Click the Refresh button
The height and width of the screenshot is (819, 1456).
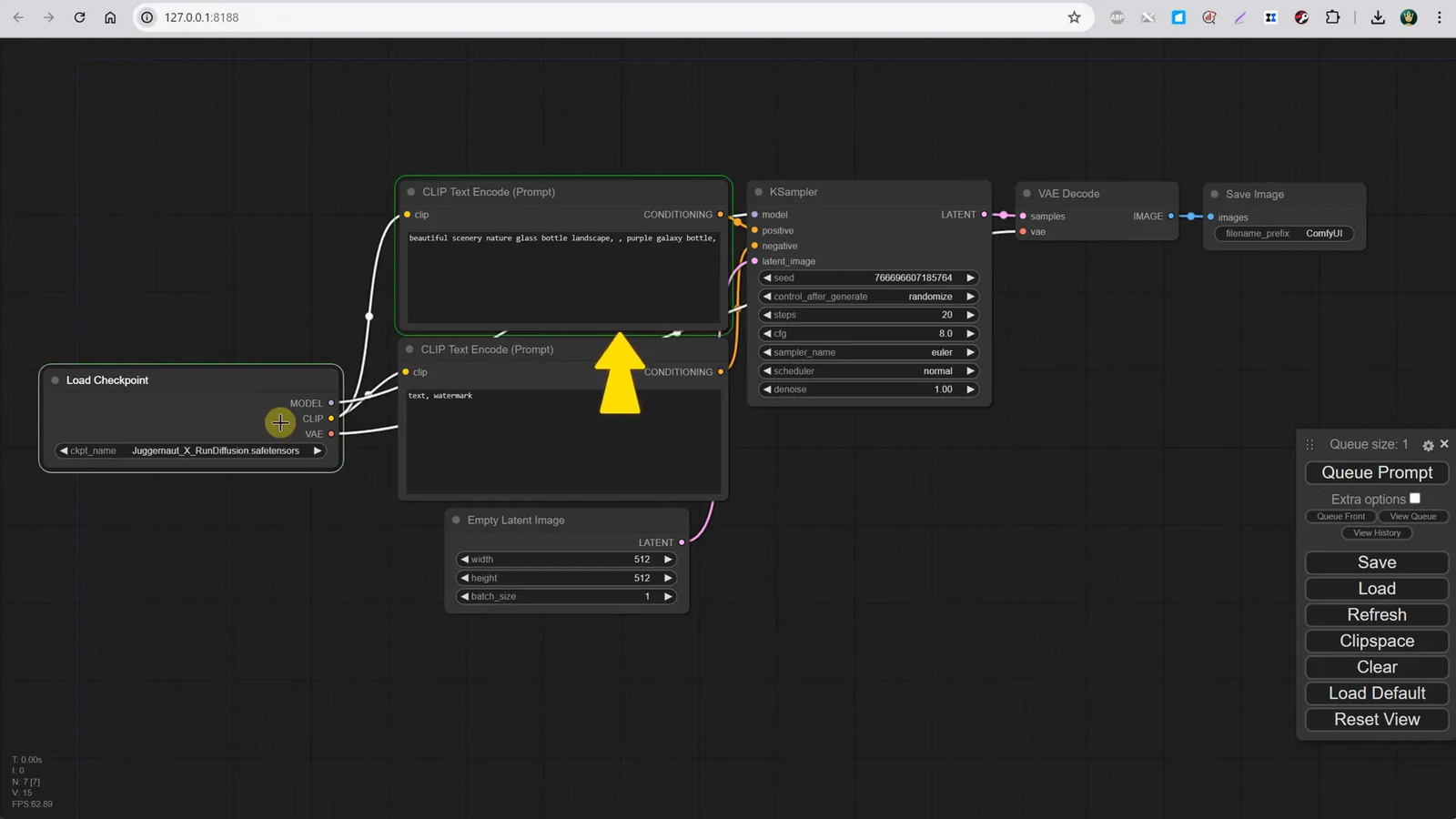click(x=1377, y=615)
